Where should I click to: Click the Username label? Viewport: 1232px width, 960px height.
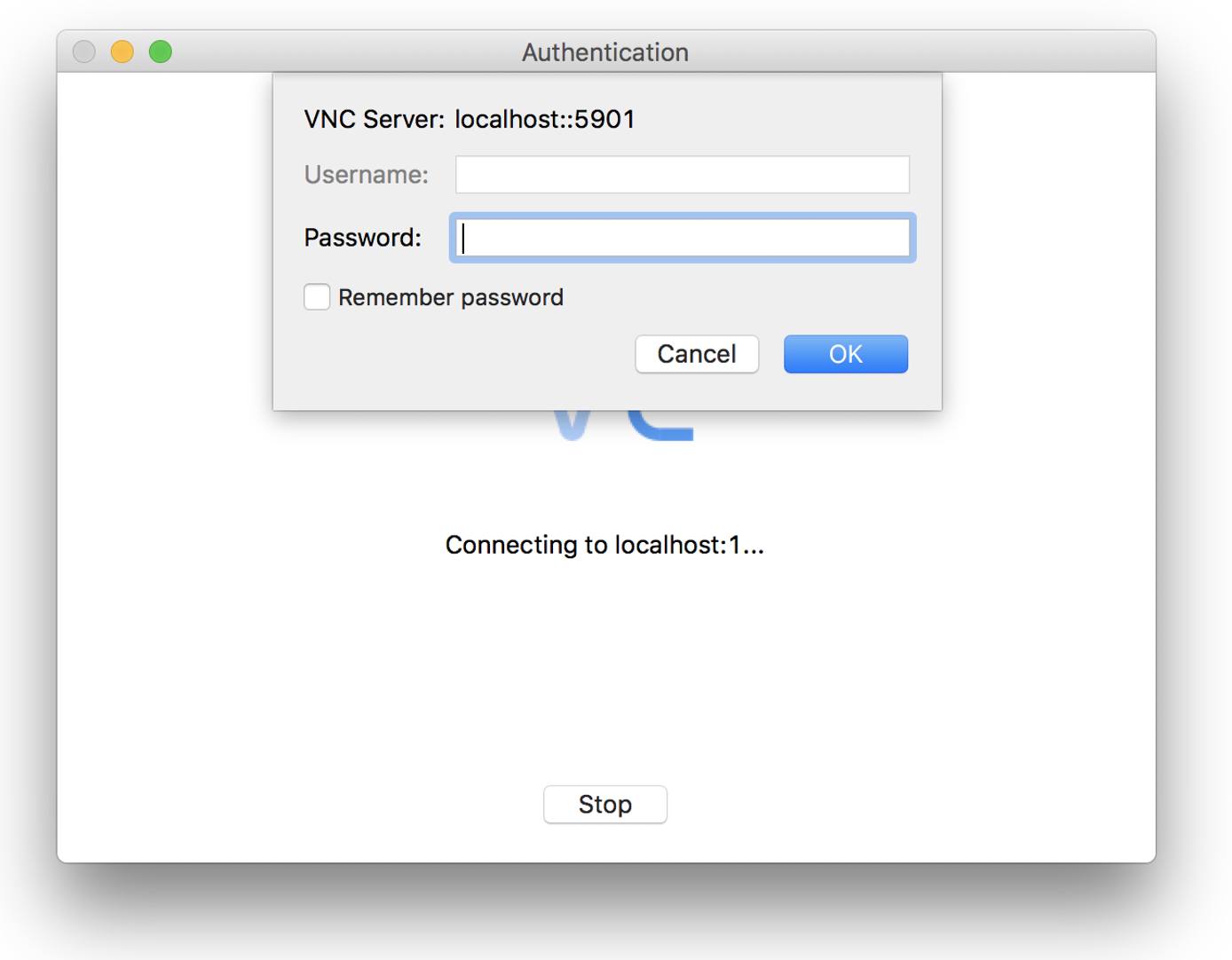pyautogui.click(x=366, y=175)
